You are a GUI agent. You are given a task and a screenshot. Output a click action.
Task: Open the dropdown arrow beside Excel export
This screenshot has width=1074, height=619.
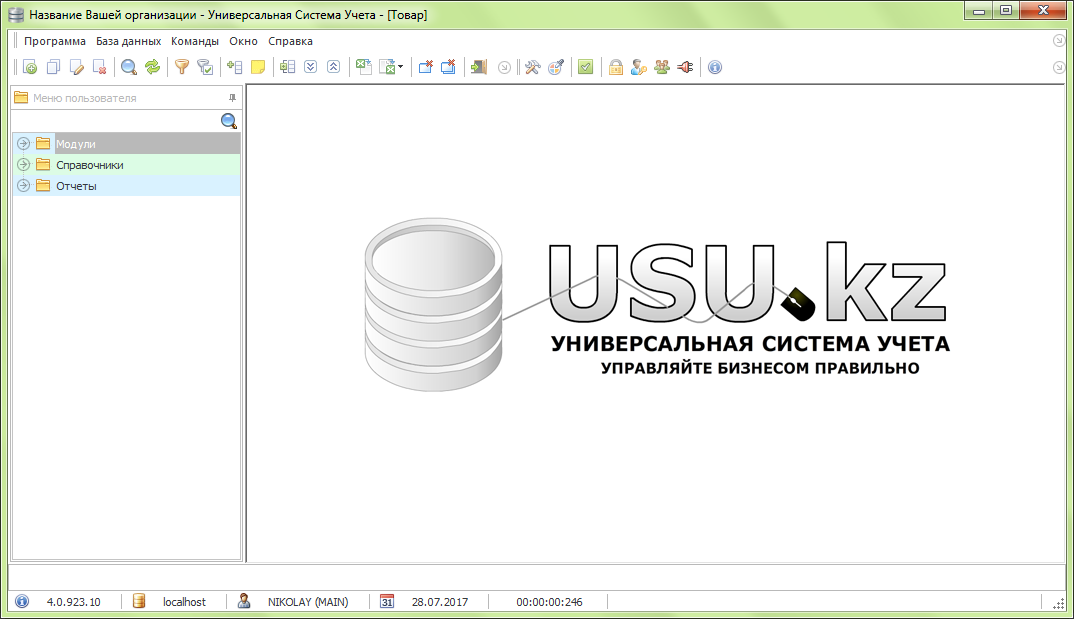401,67
